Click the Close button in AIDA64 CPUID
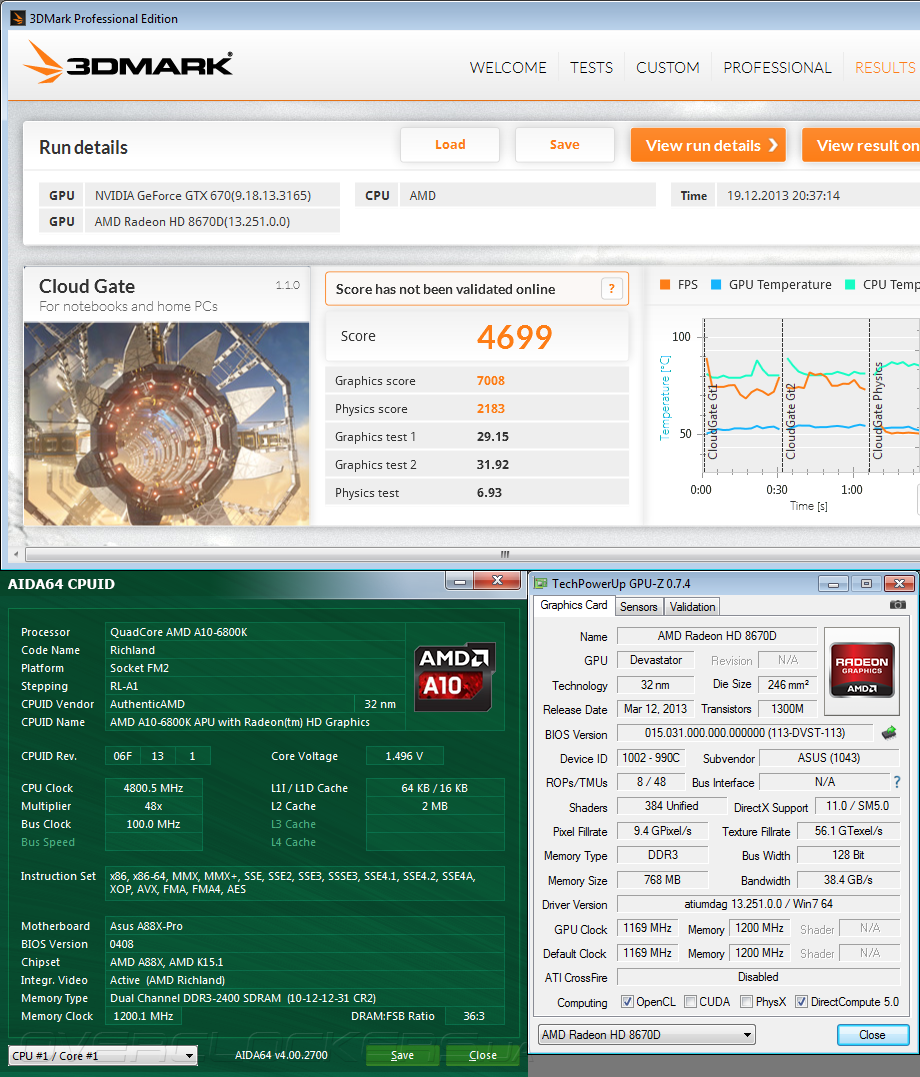The width and height of the screenshot is (920, 1077). [x=482, y=1055]
